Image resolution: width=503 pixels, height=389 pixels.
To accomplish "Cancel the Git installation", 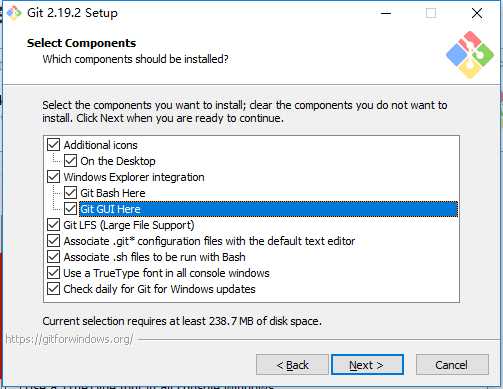I will click(452, 365).
